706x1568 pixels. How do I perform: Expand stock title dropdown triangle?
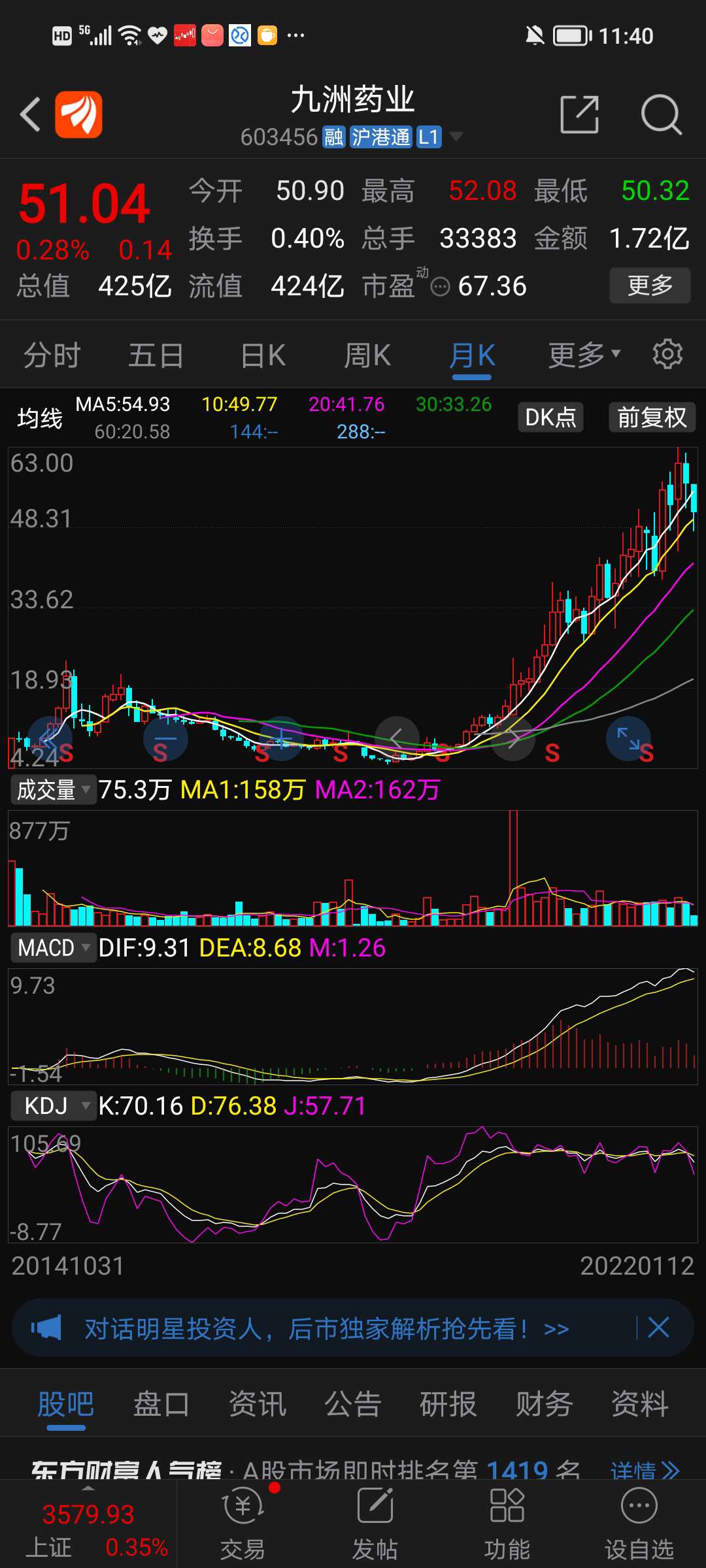click(x=456, y=137)
